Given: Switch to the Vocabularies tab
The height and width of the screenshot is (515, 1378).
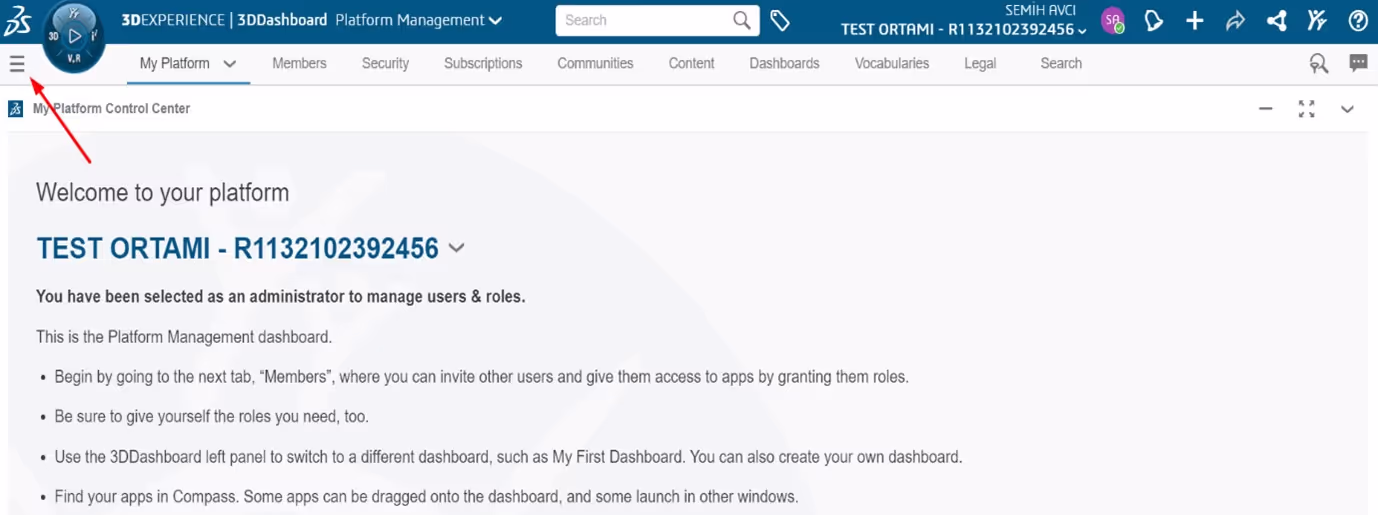Looking at the screenshot, I should [x=892, y=63].
